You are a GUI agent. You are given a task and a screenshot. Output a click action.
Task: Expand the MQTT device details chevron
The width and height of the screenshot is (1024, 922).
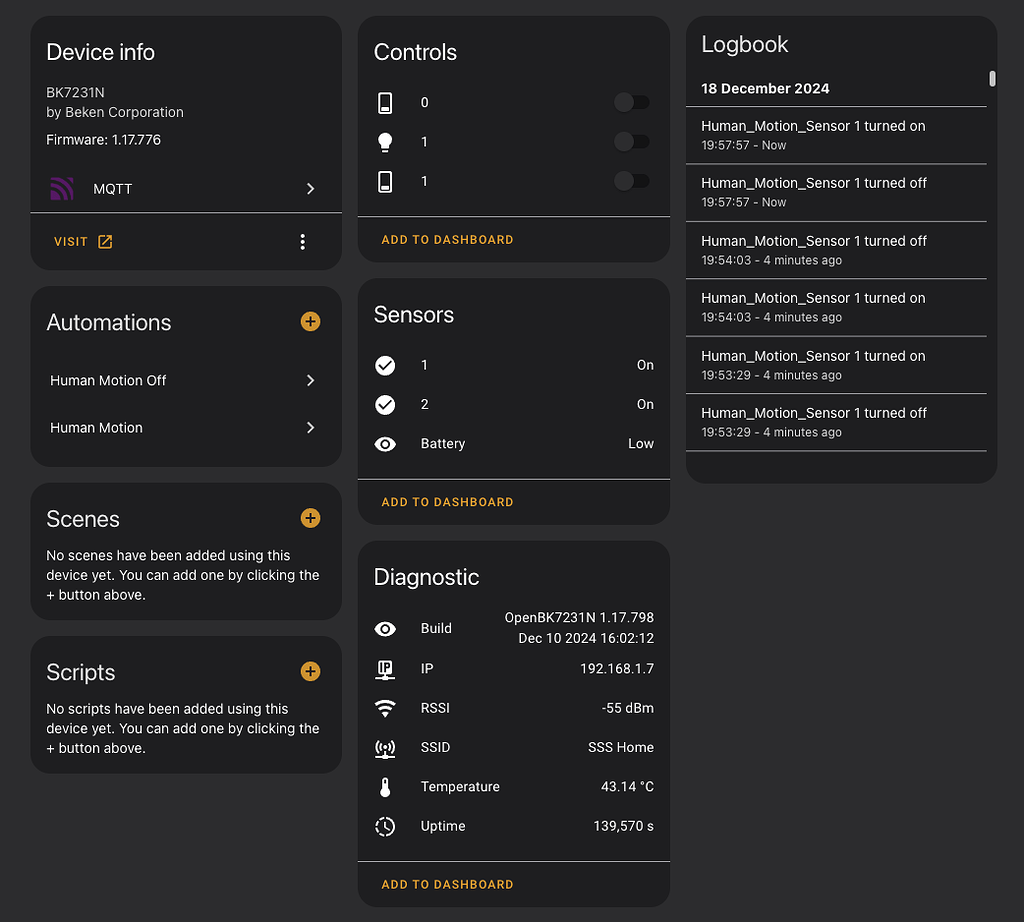310,189
